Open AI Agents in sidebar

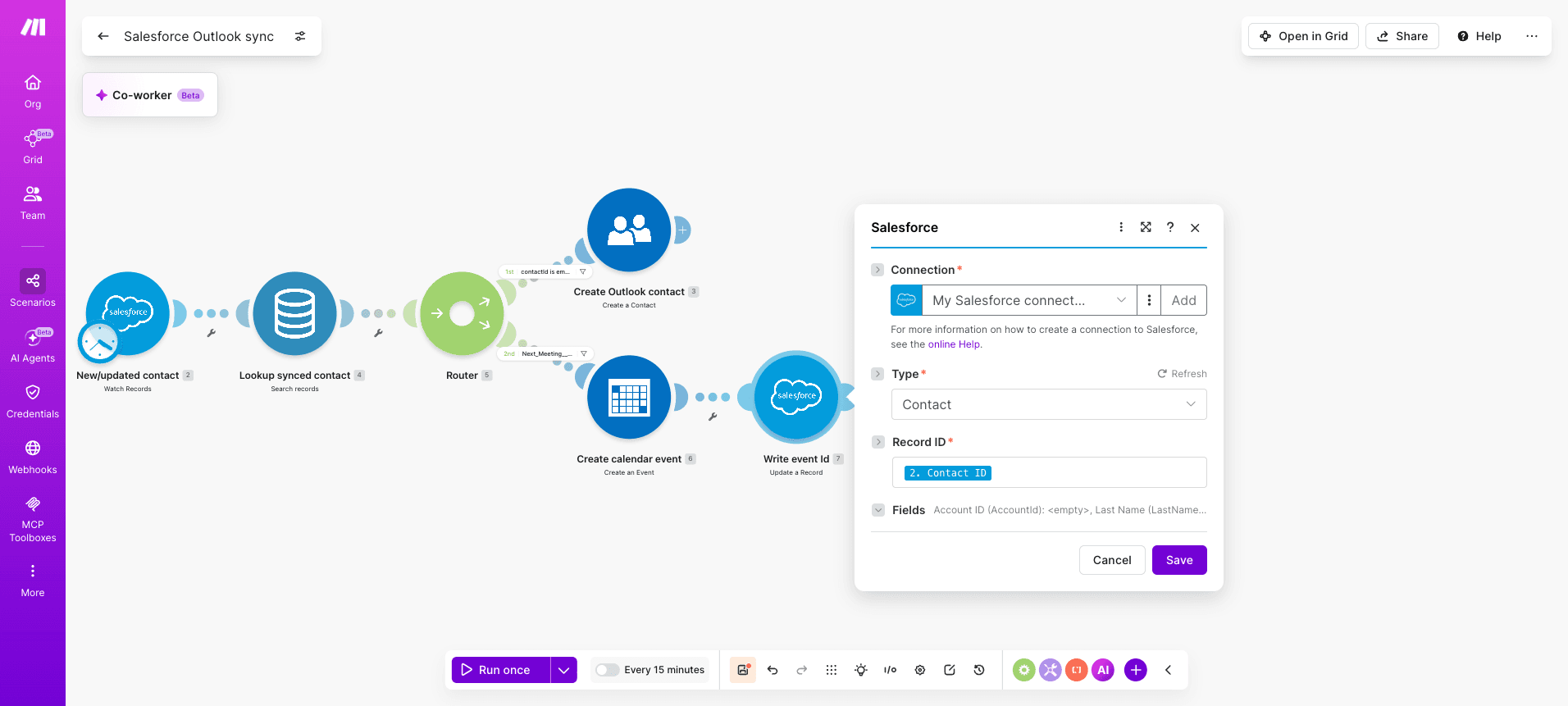(x=33, y=345)
